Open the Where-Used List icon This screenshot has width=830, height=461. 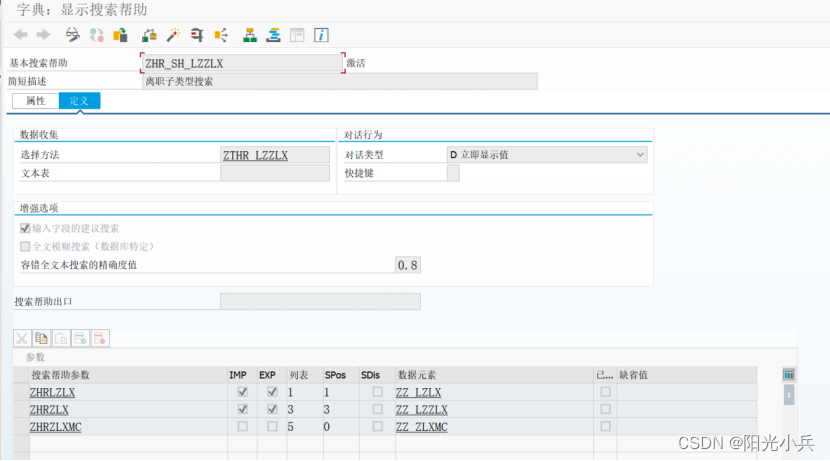pos(221,35)
